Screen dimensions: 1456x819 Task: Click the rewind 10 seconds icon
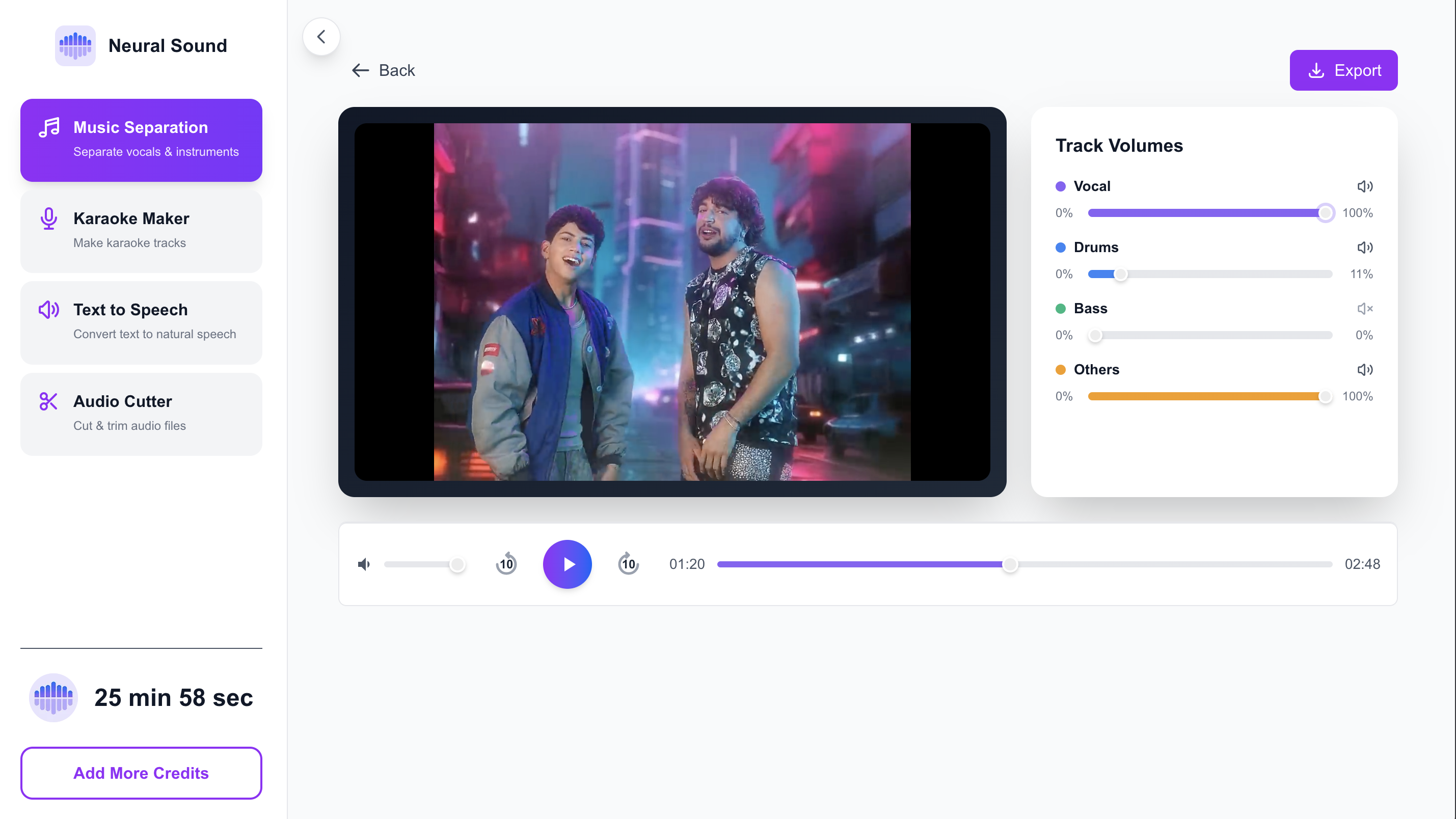coord(506,563)
